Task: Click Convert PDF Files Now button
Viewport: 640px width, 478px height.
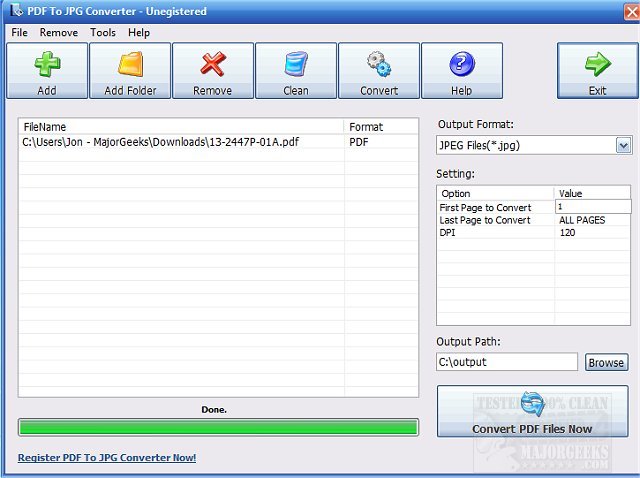Action: point(532,411)
